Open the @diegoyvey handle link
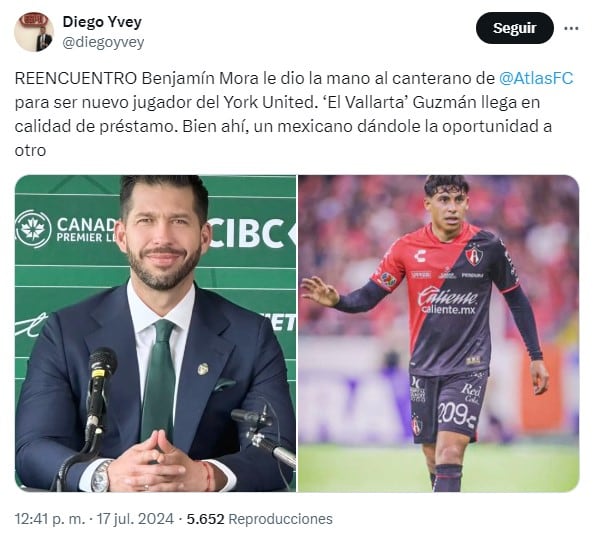Image resolution: width=596 pixels, height=536 pixels. point(103,42)
